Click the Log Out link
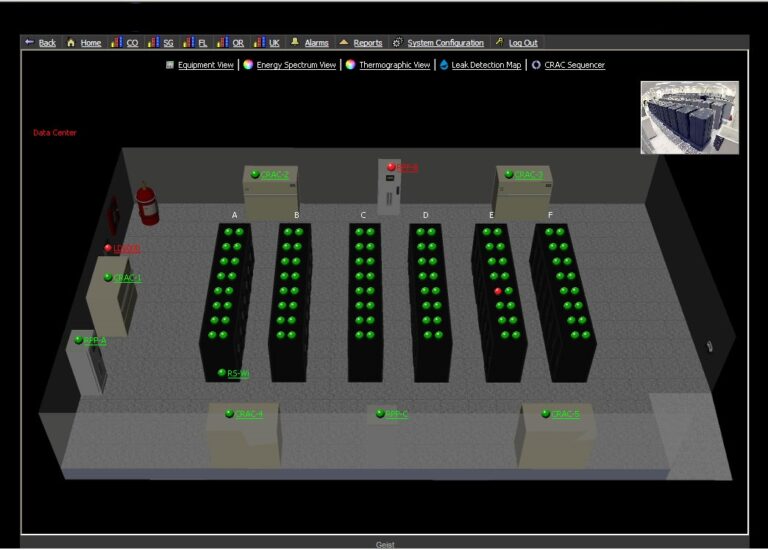The height and width of the screenshot is (550, 768). tap(522, 43)
